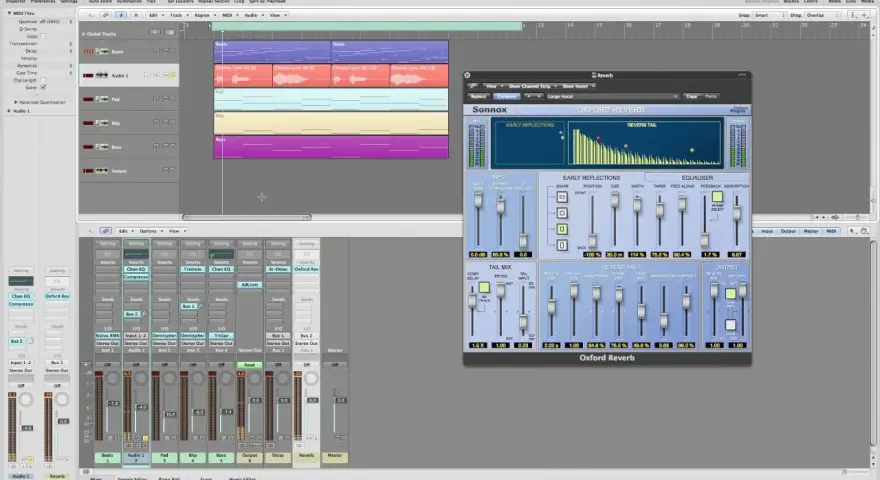880x480 pixels.
Task: Click the Oxford Rev insert on Reverb channel
Action: coord(306,269)
